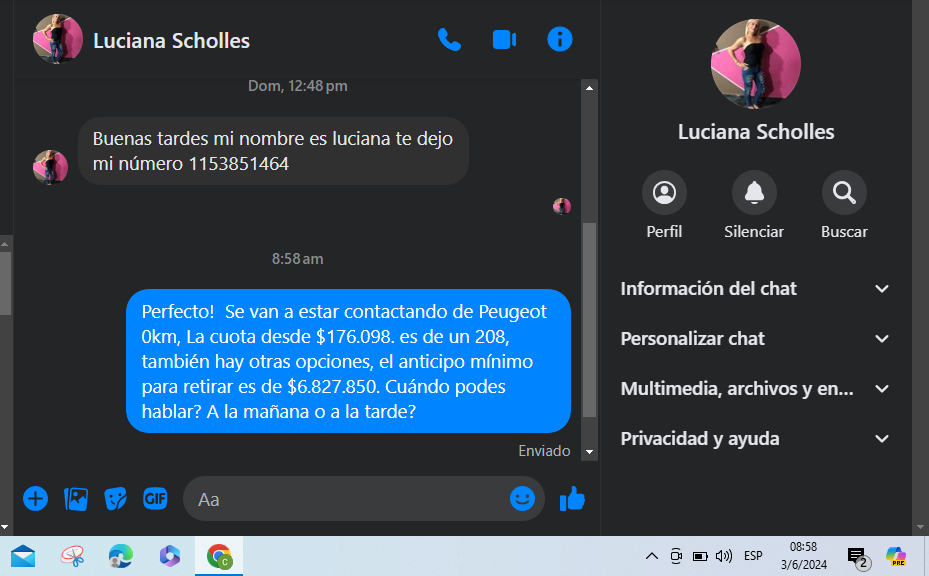Start a video call from the chat header
The width and height of the screenshot is (929, 576).
504,40
